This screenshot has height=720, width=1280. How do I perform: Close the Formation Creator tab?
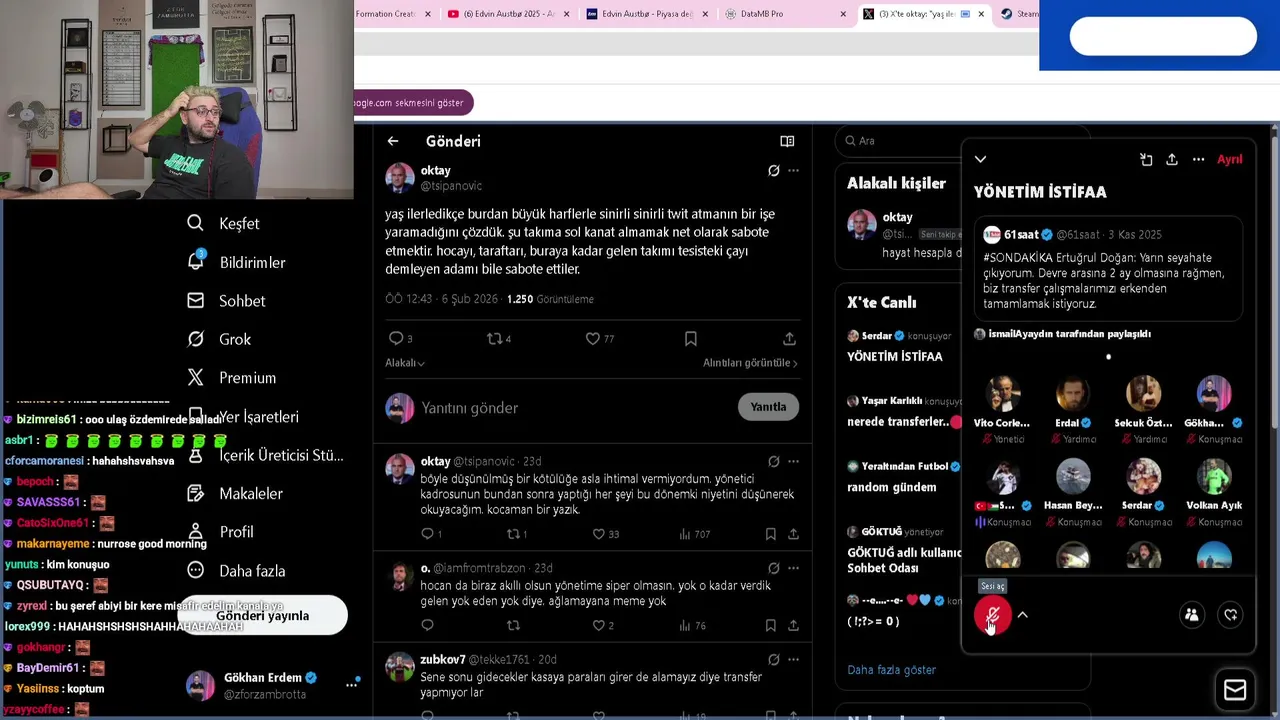[x=428, y=14]
